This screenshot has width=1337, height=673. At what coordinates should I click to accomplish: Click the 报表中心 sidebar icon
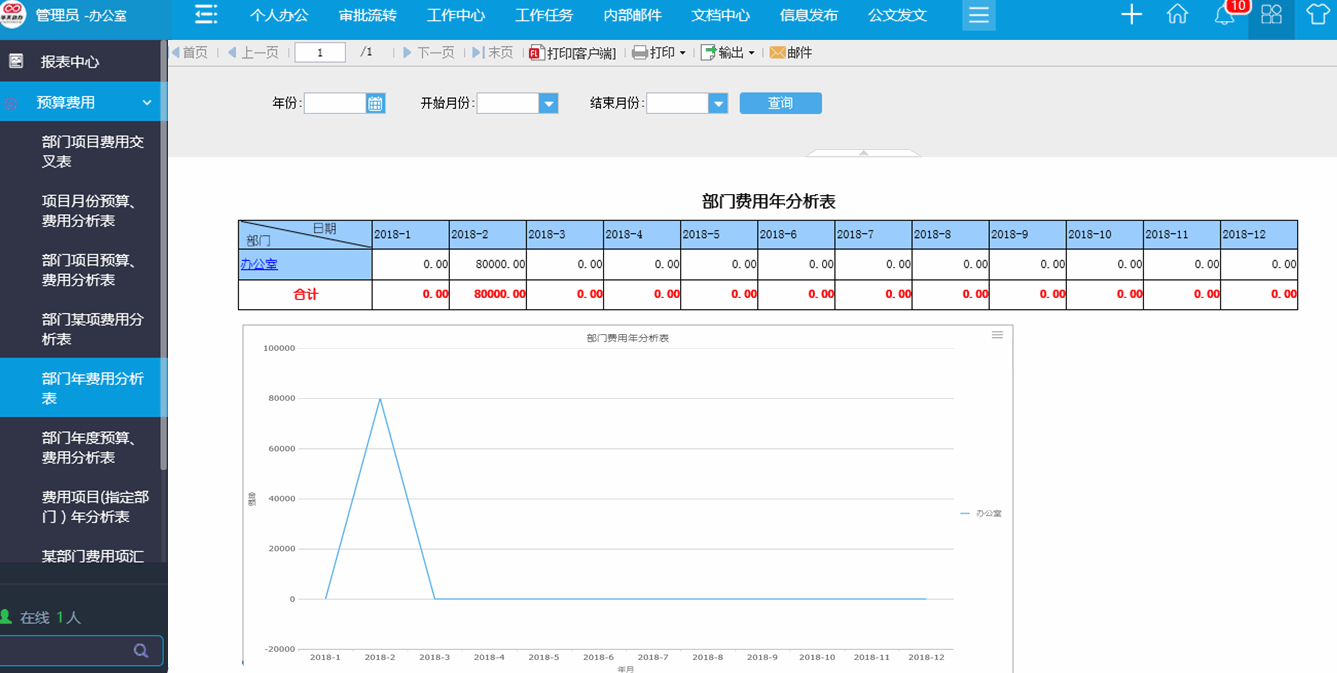coord(15,61)
